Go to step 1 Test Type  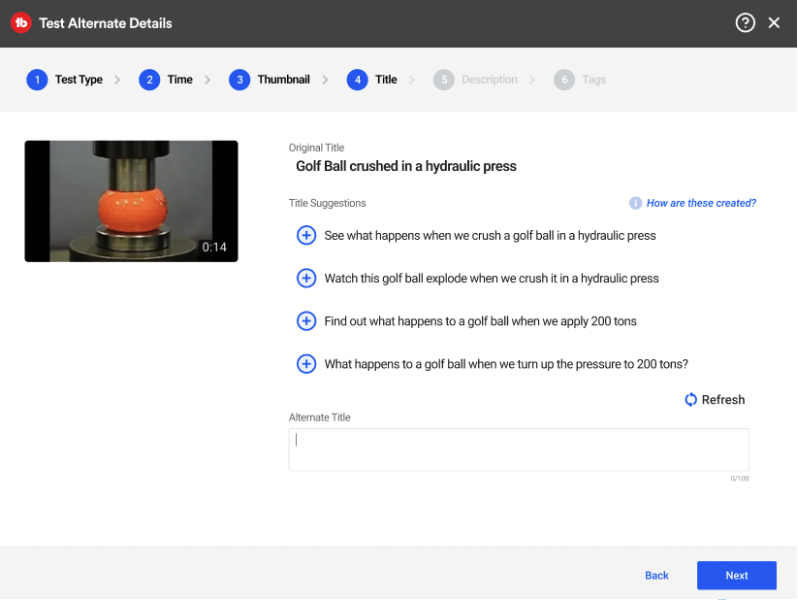[x=65, y=80]
